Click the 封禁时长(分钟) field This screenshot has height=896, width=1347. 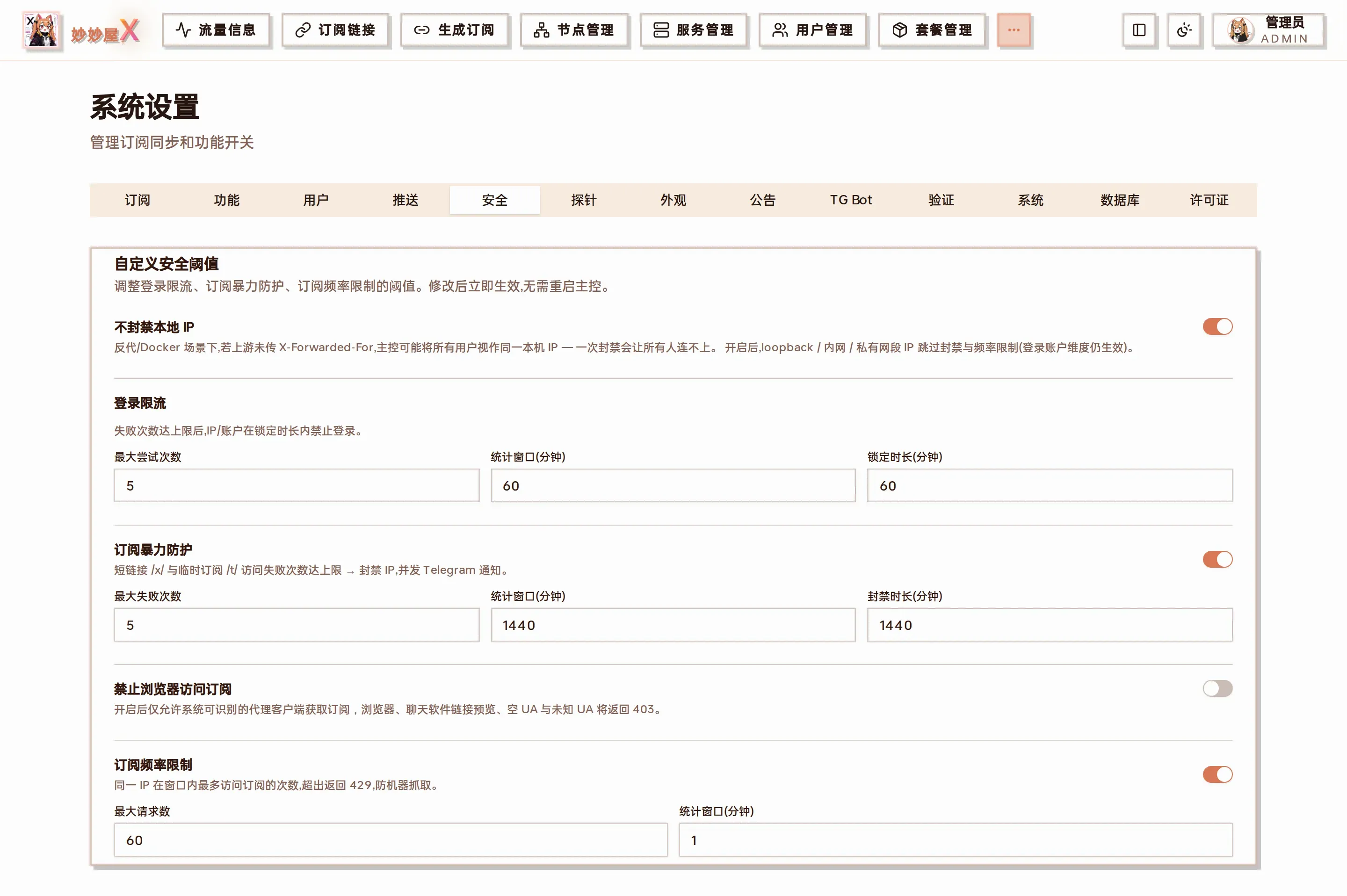pos(1050,625)
